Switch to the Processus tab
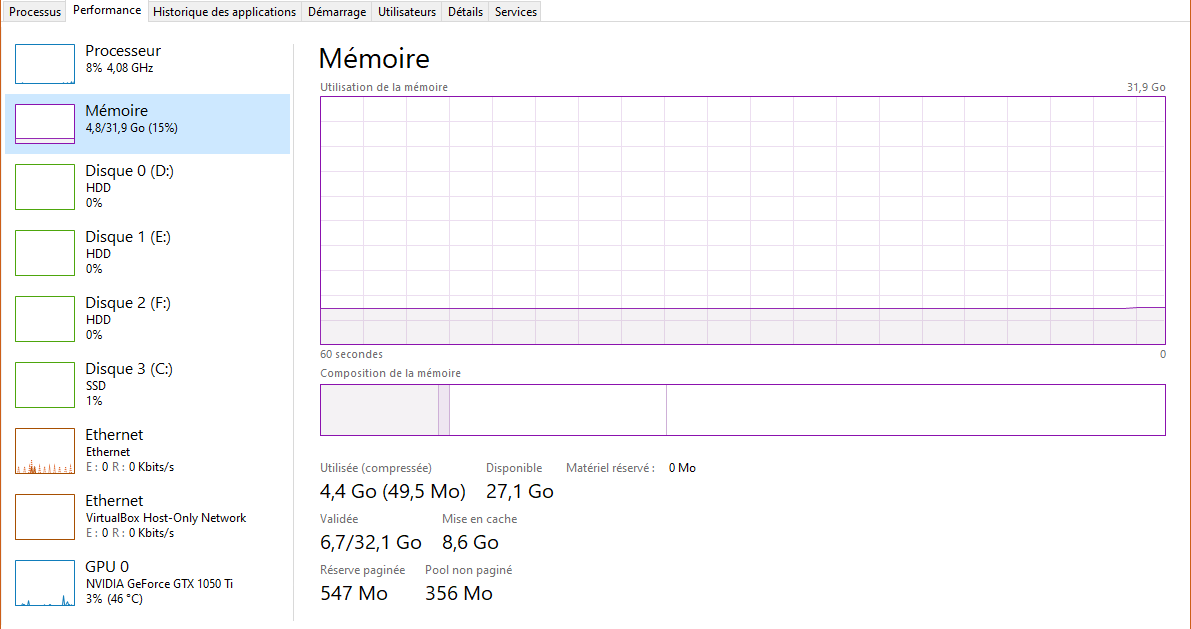1191x629 pixels. (x=35, y=12)
